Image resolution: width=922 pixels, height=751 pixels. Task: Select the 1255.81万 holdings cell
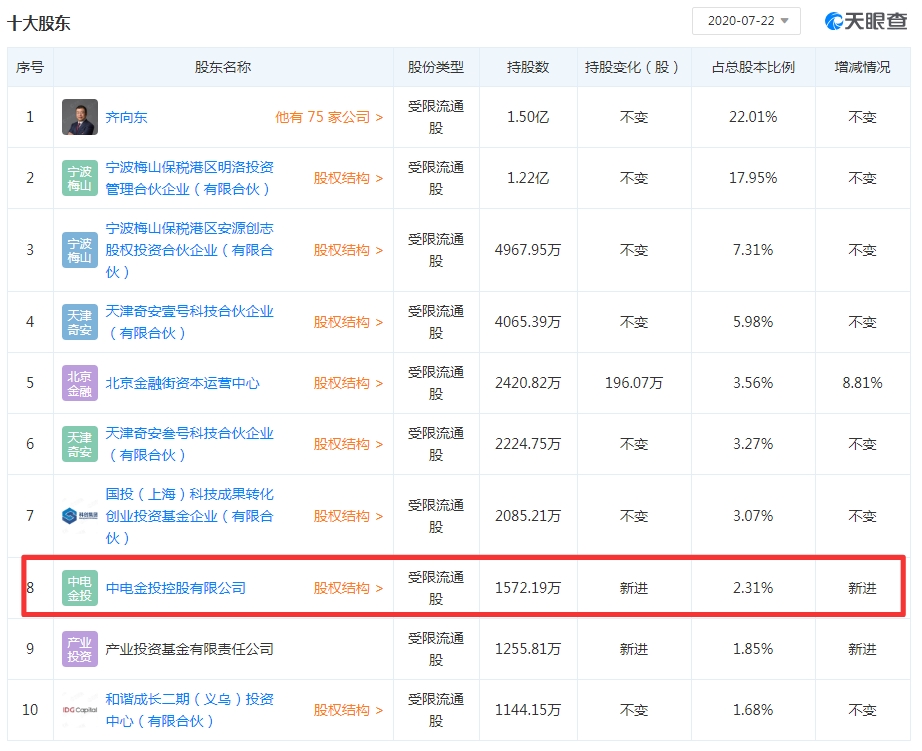pyautogui.click(x=528, y=649)
